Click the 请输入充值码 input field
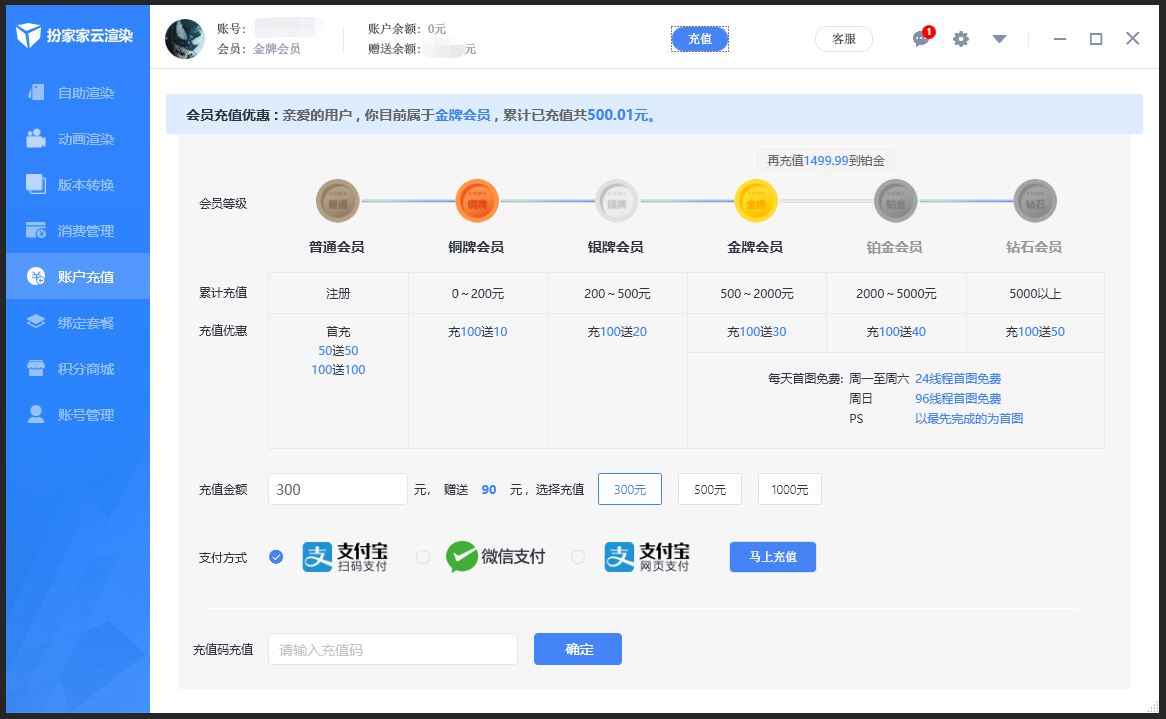 click(x=392, y=649)
